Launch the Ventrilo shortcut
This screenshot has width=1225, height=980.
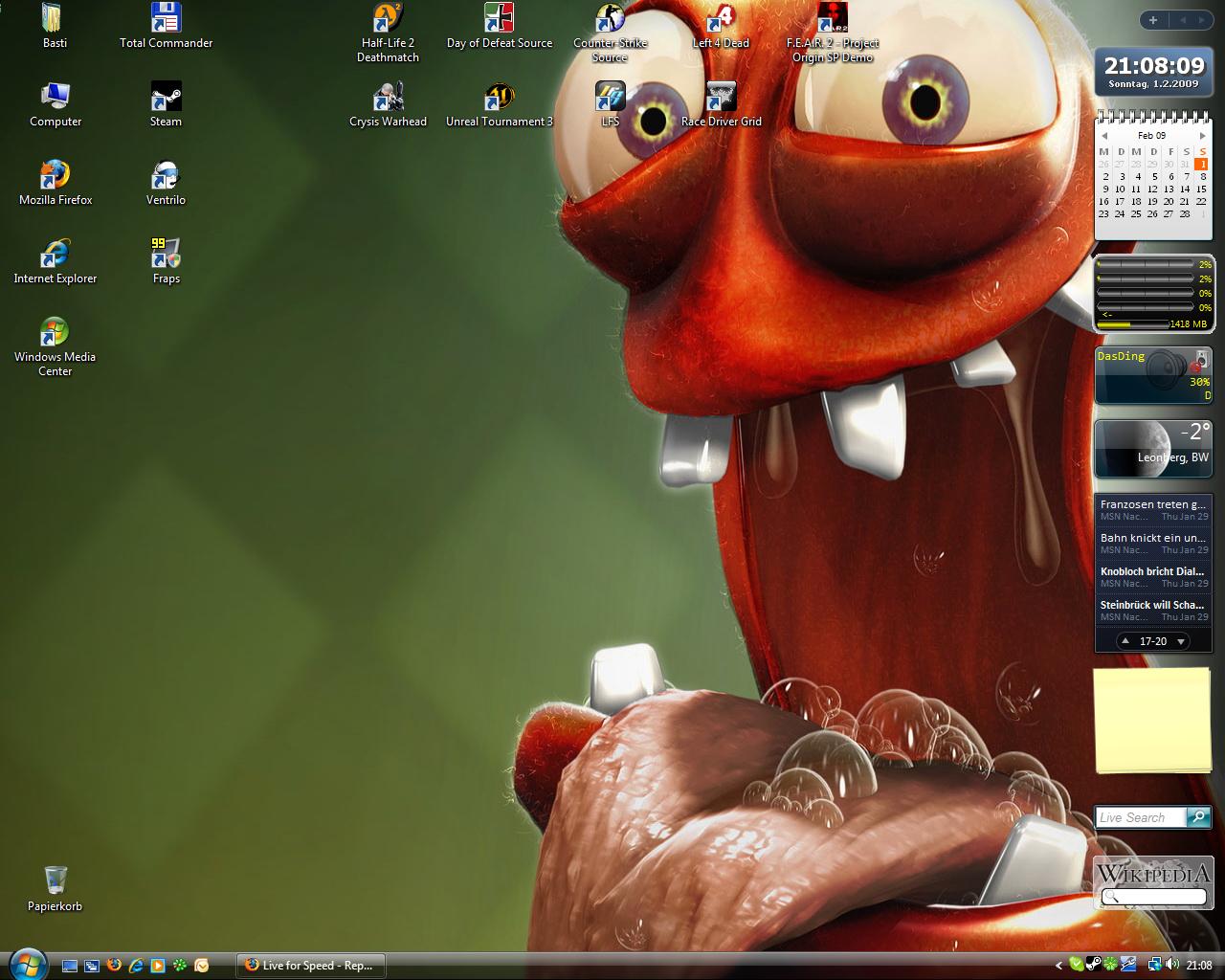point(166,184)
